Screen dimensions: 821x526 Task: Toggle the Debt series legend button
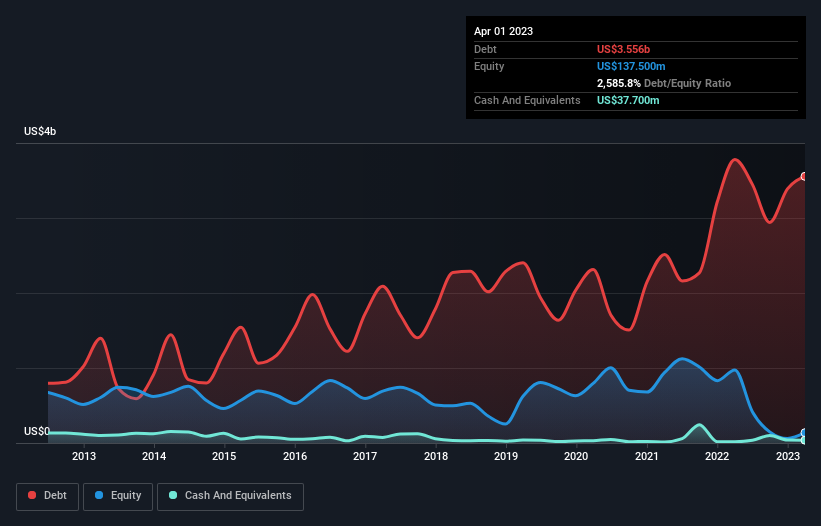(x=48, y=496)
